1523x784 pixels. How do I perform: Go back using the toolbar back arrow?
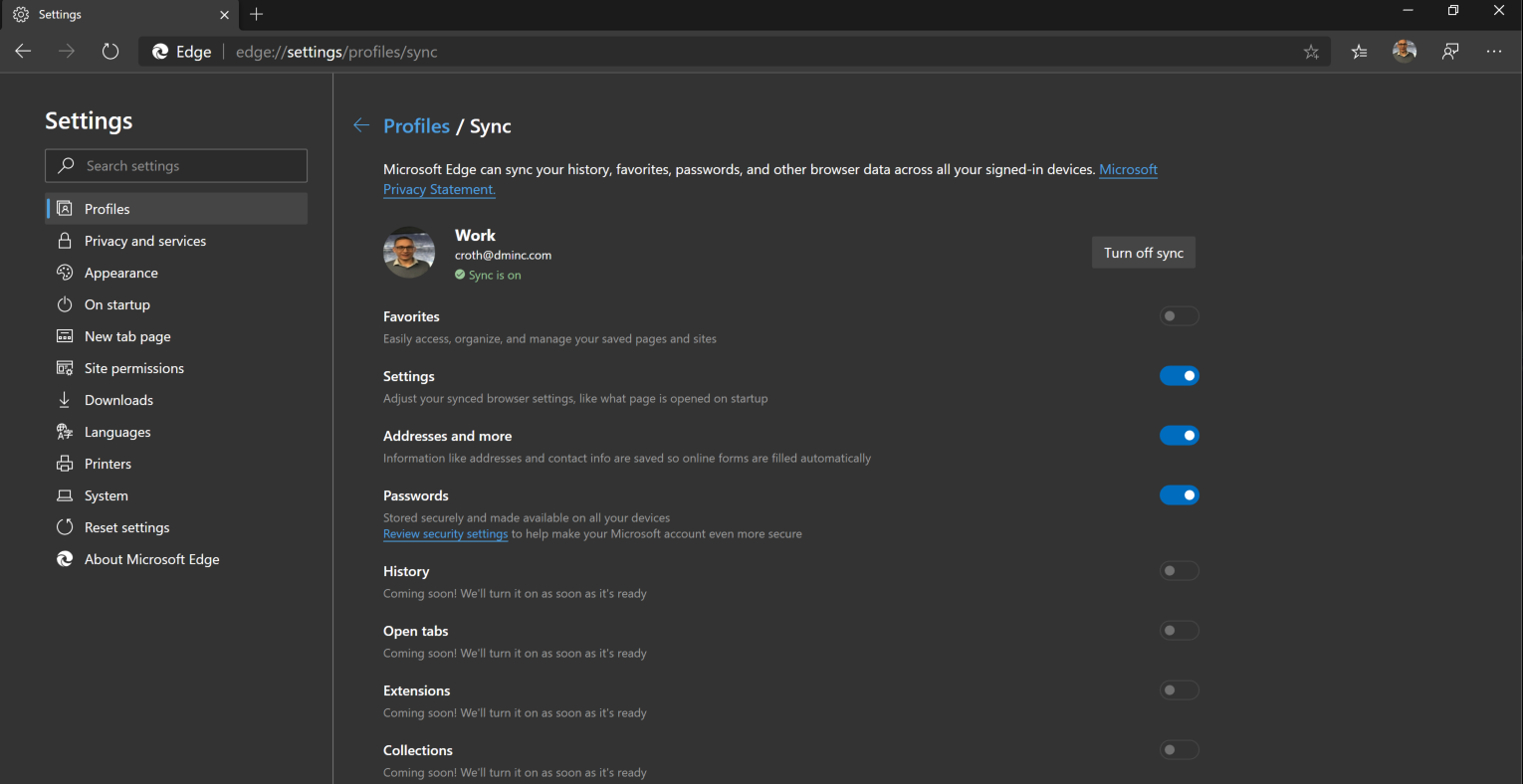[24, 52]
